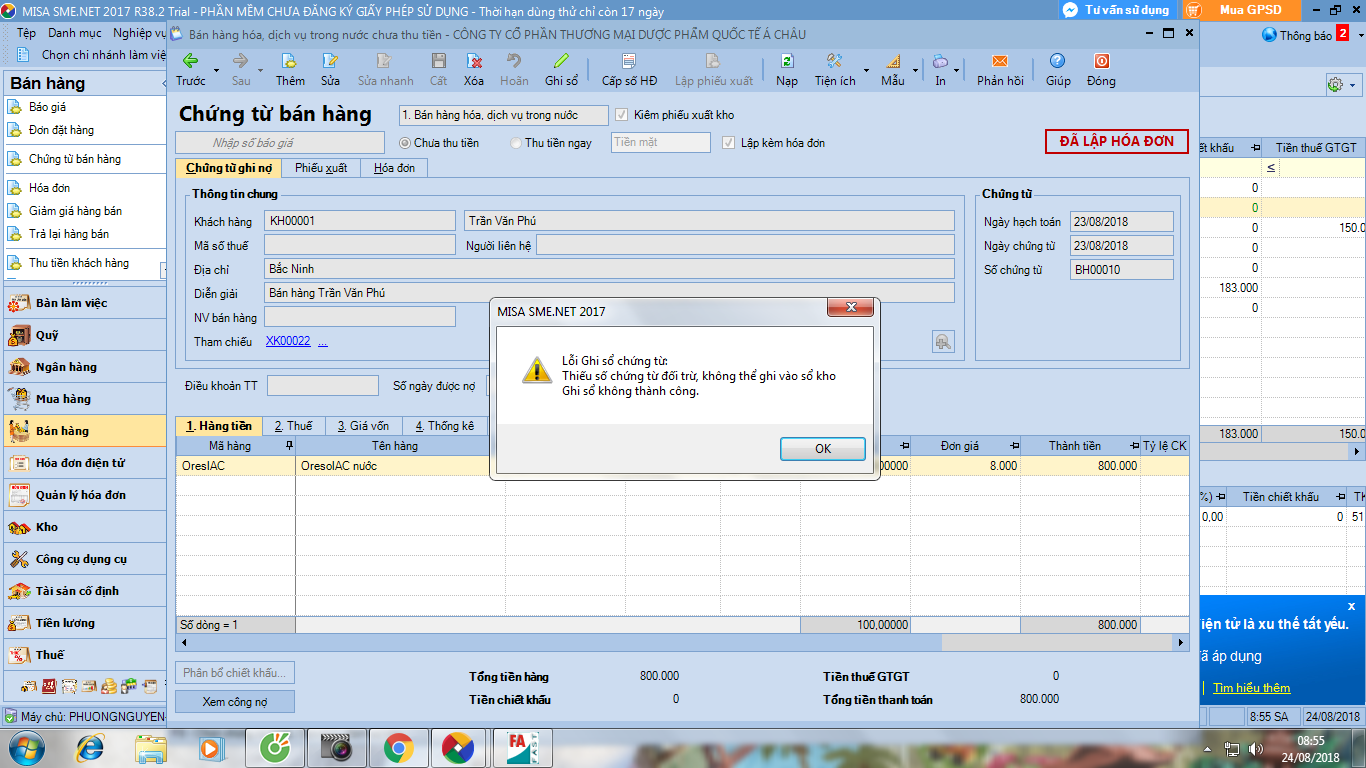This screenshot has width=1366, height=768.
Task: Click the Xóa (delete) toolbar icon
Action: click(x=474, y=61)
